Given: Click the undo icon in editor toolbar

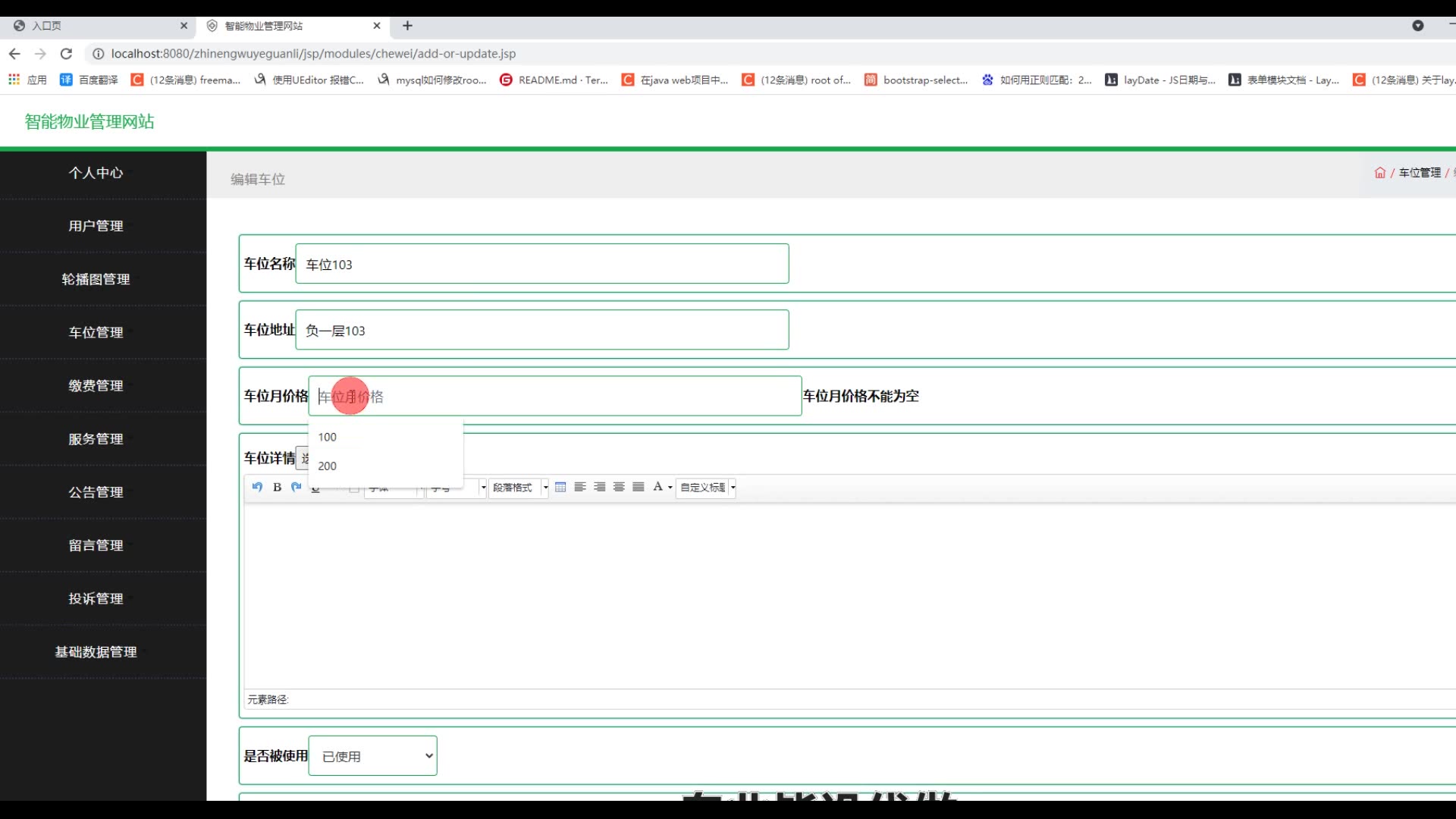Looking at the screenshot, I should click(257, 487).
